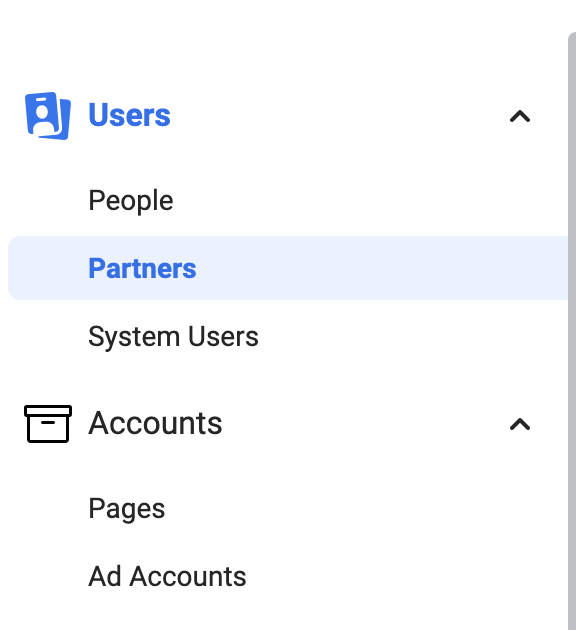The height and width of the screenshot is (630, 576).
Task: Toggle the Accounts group by its up arrow
Action: coord(520,424)
